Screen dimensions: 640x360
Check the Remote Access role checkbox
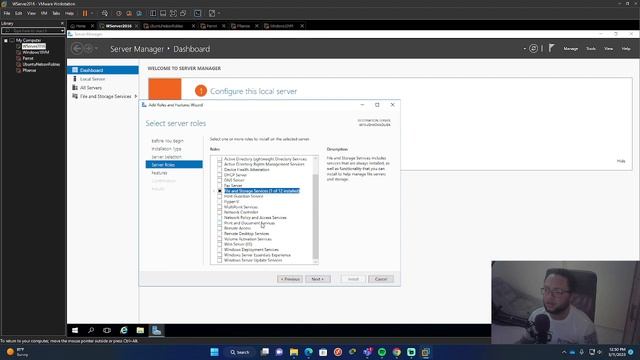click(x=220, y=228)
